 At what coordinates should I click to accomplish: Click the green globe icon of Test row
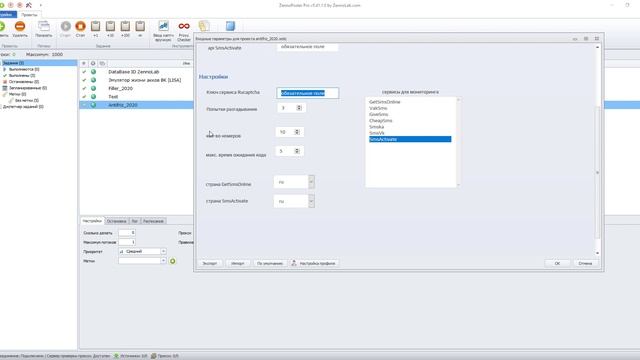(93, 97)
